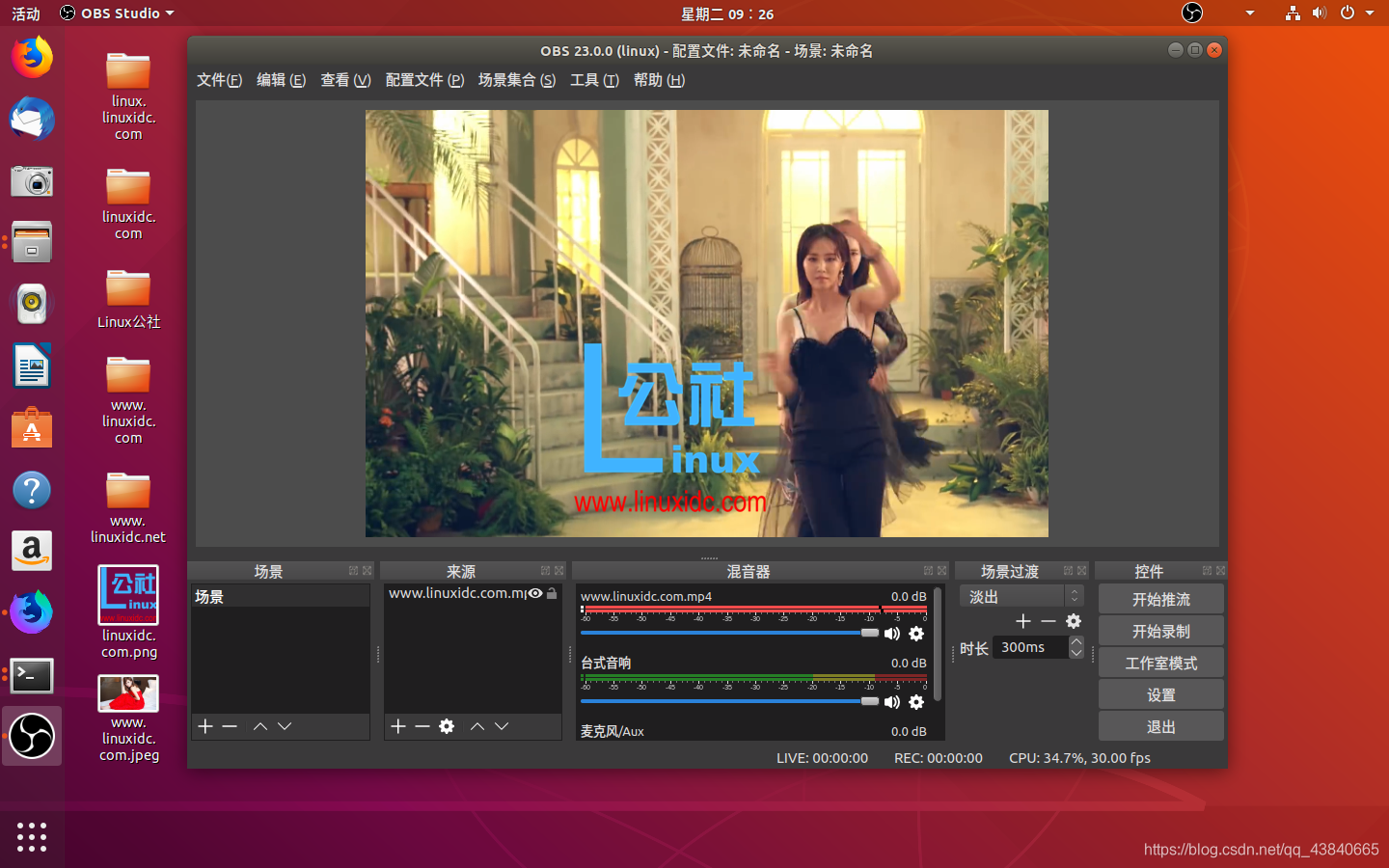Open the 淡出 transition dropdown
The image size is (1389, 868).
[1021, 596]
